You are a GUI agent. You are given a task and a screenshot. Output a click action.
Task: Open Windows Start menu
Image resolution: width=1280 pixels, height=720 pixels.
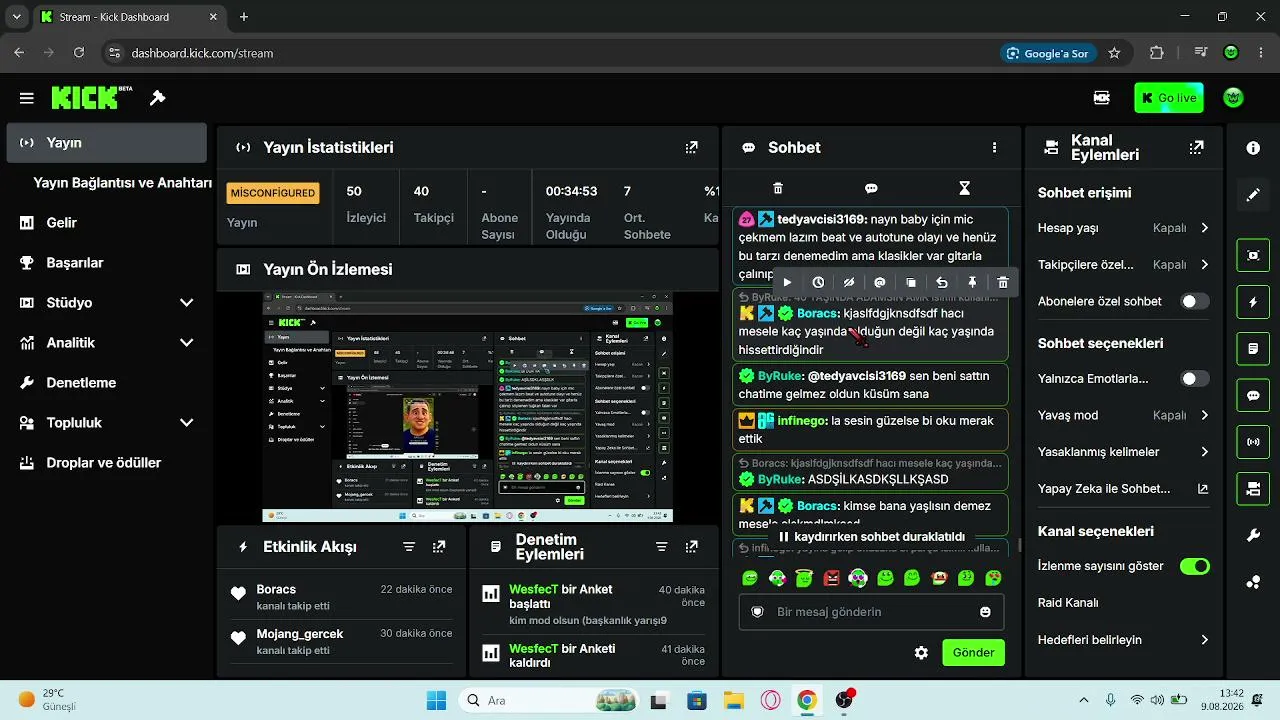(x=437, y=700)
